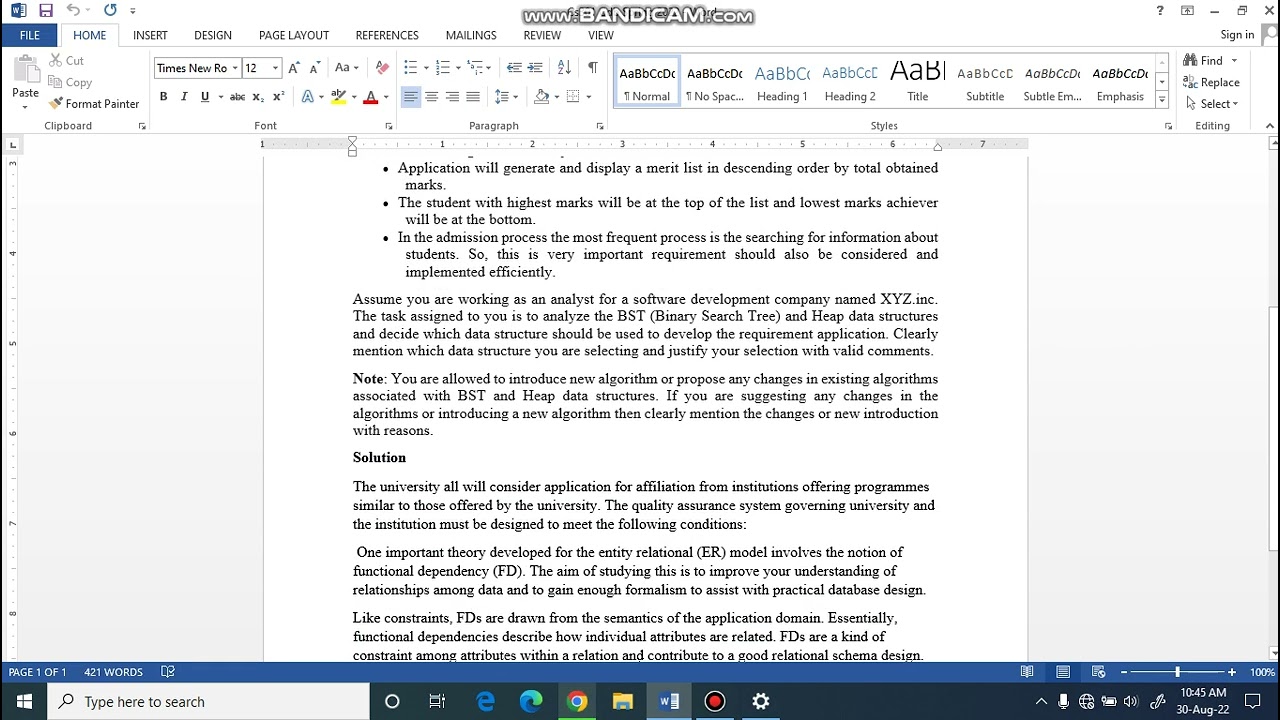Switch to the VIEW tab
The height and width of the screenshot is (720, 1280).
[601, 35]
